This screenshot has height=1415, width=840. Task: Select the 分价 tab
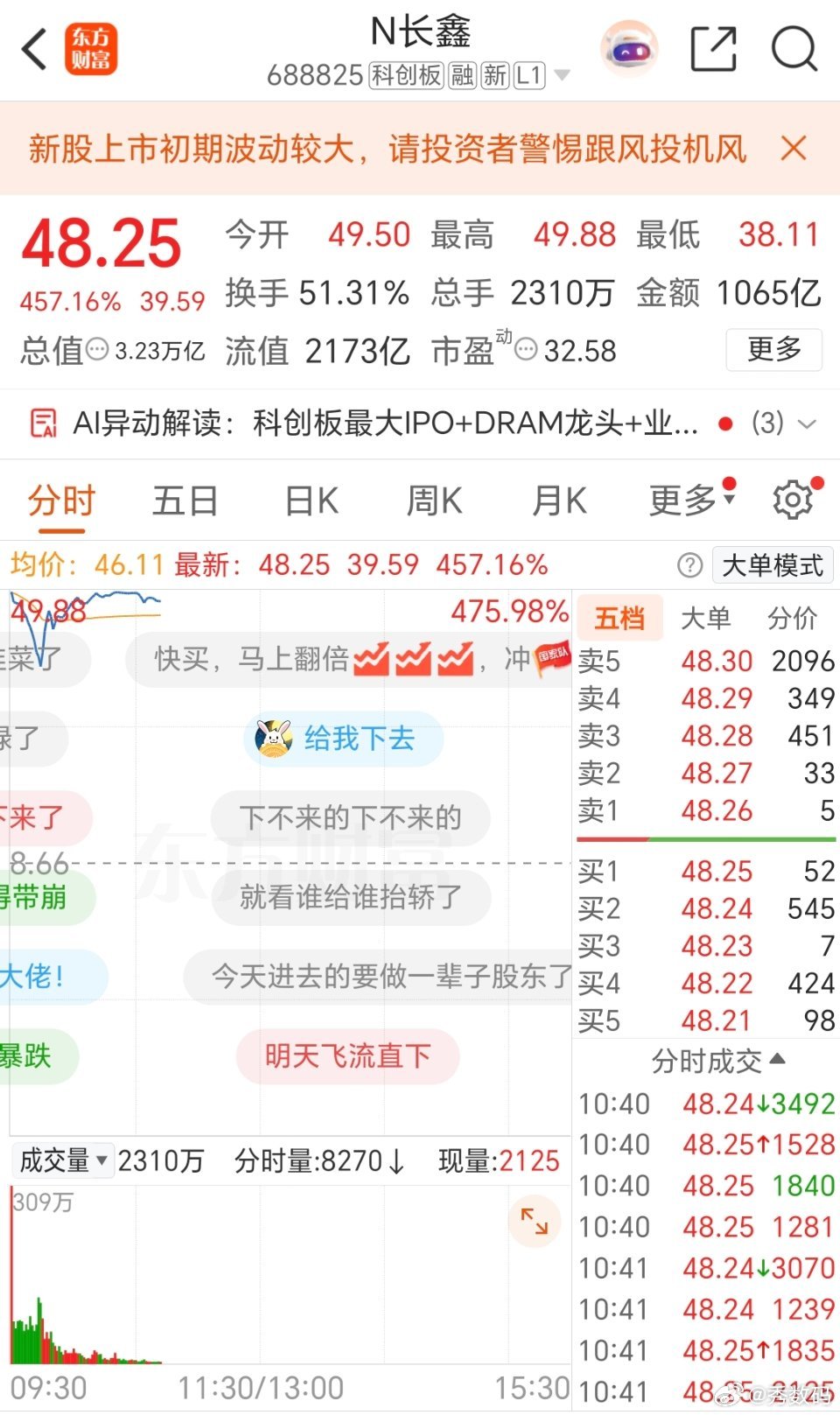click(792, 618)
